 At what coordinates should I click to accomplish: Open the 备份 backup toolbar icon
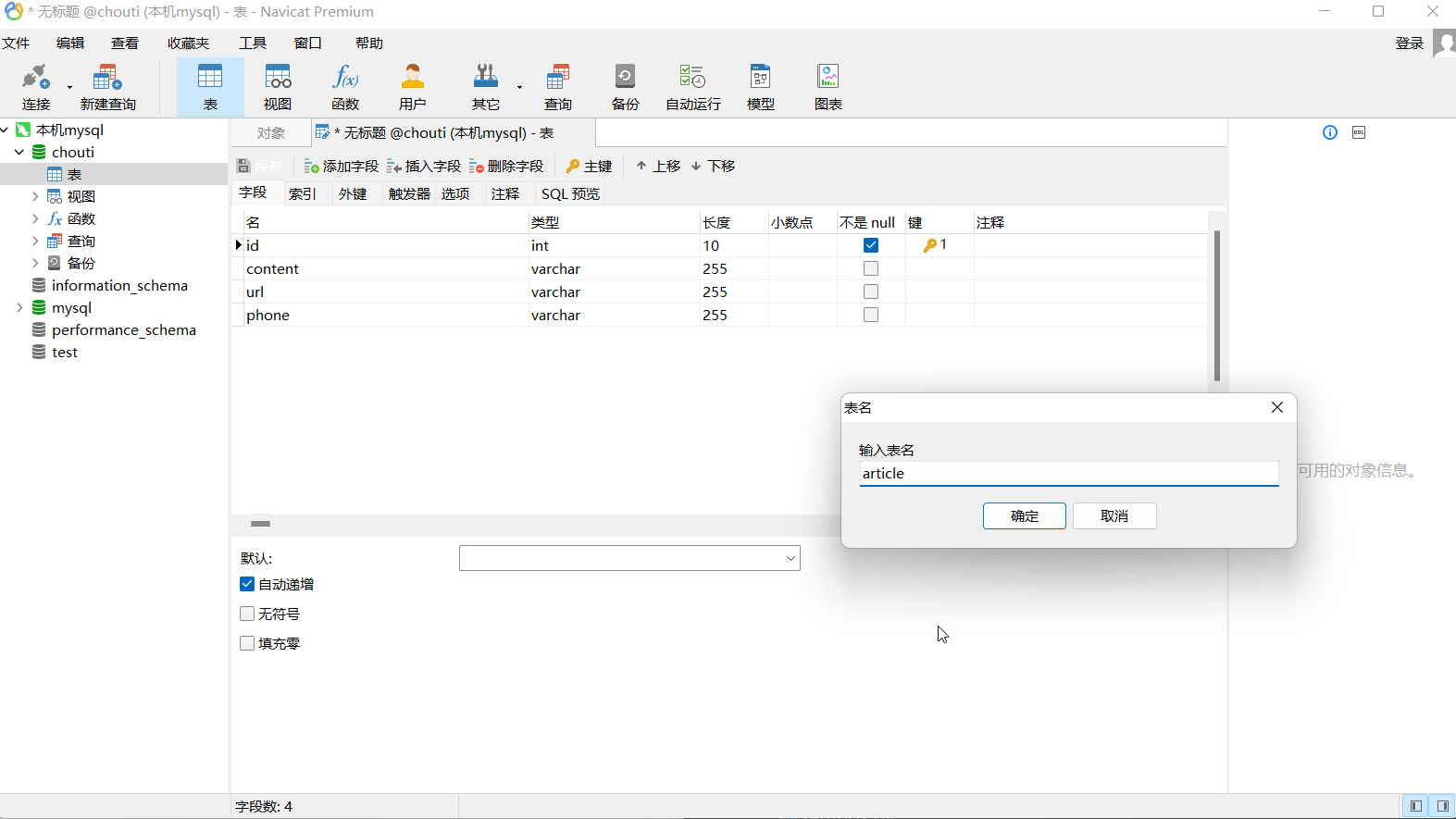click(x=625, y=87)
